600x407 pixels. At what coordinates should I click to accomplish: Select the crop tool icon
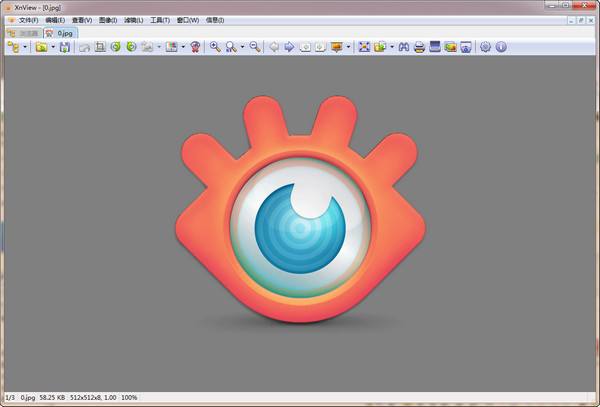pos(100,47)
